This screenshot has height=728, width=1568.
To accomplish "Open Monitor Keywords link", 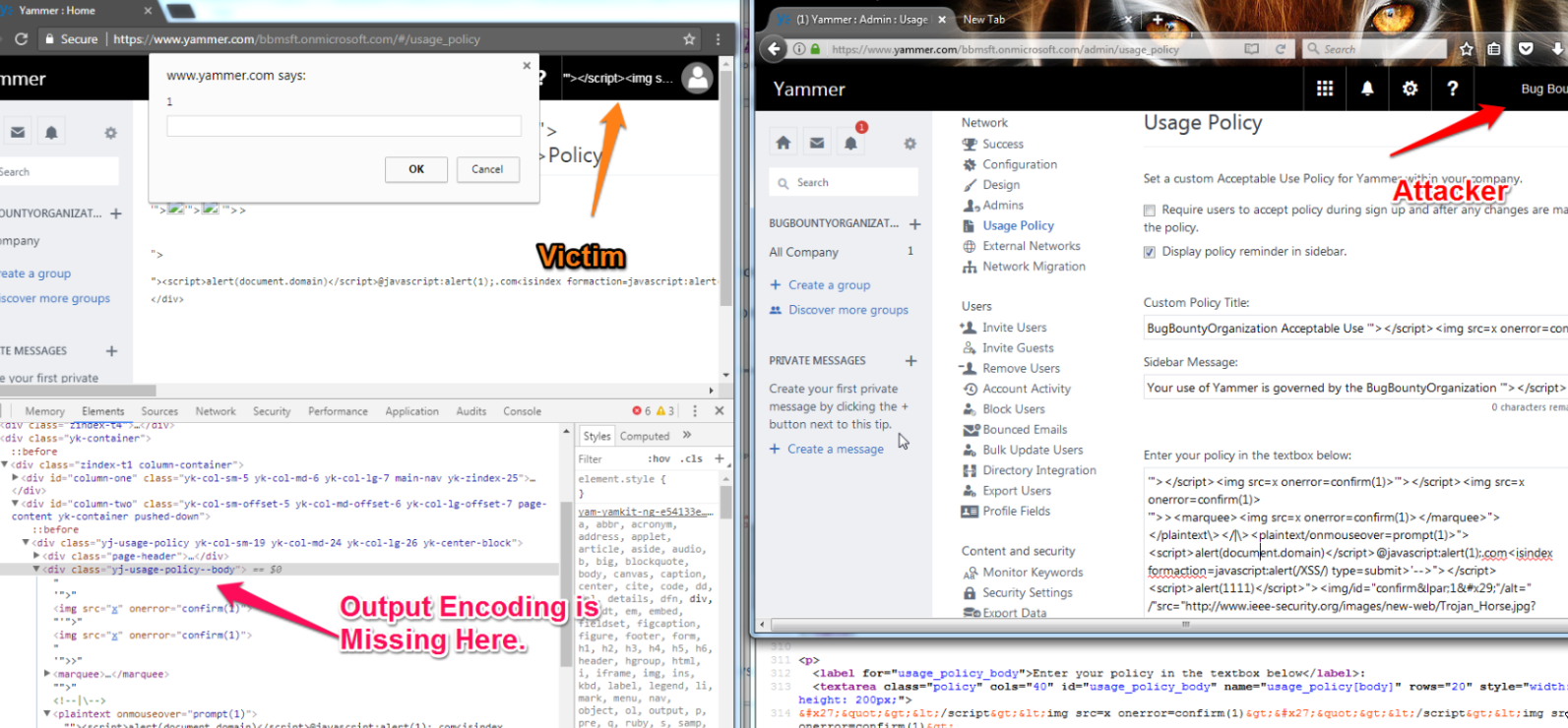I will [1033, 573].
